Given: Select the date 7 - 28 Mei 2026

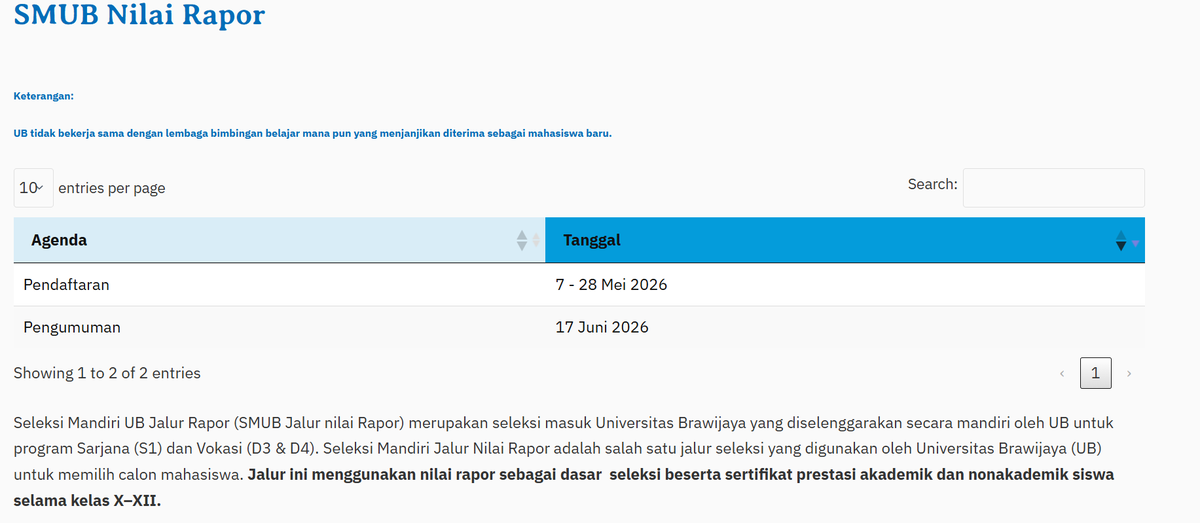Looking at the screenshot, I should pyautogui.click(x=611, y=284).
